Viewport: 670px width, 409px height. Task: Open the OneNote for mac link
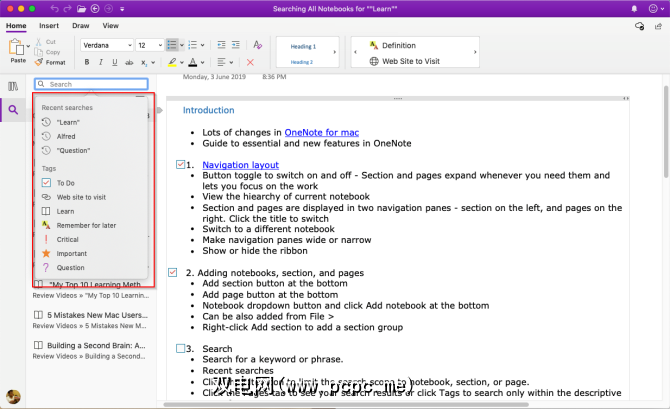(322, 131)
